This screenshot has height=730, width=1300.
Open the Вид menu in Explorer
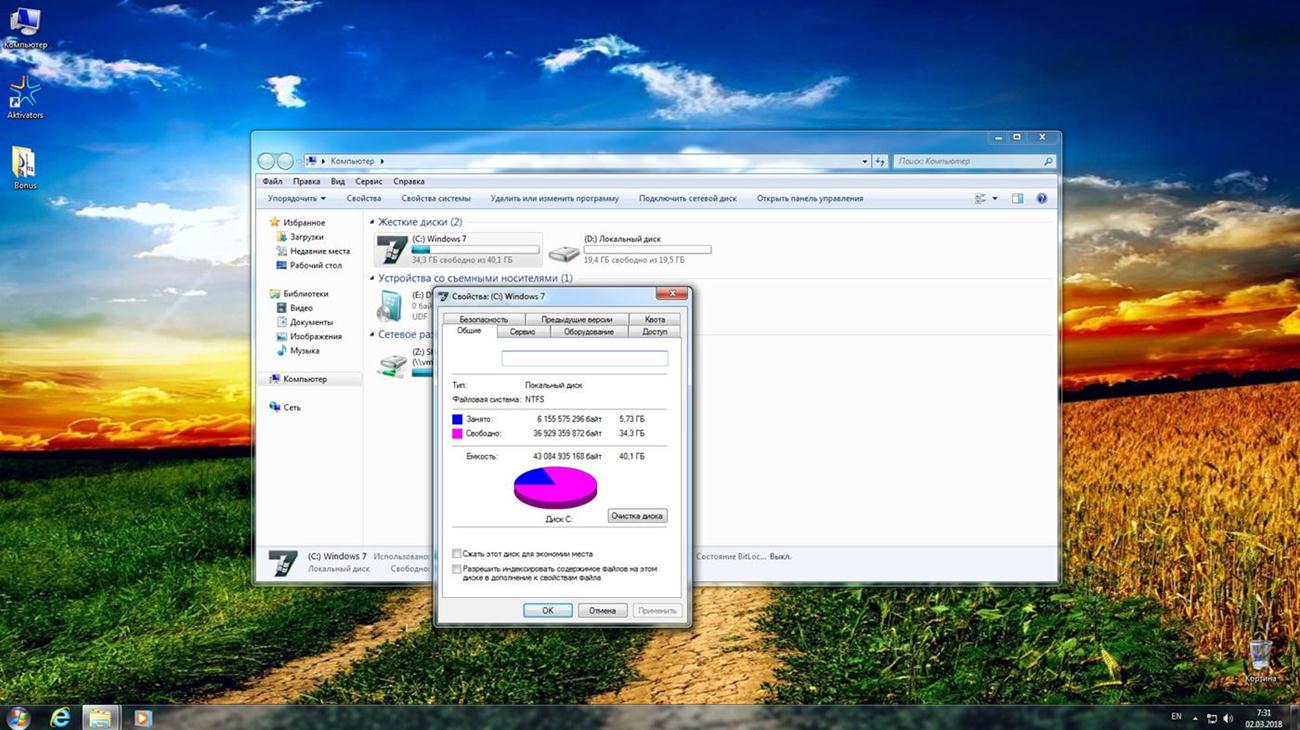[x=338, y=182]
